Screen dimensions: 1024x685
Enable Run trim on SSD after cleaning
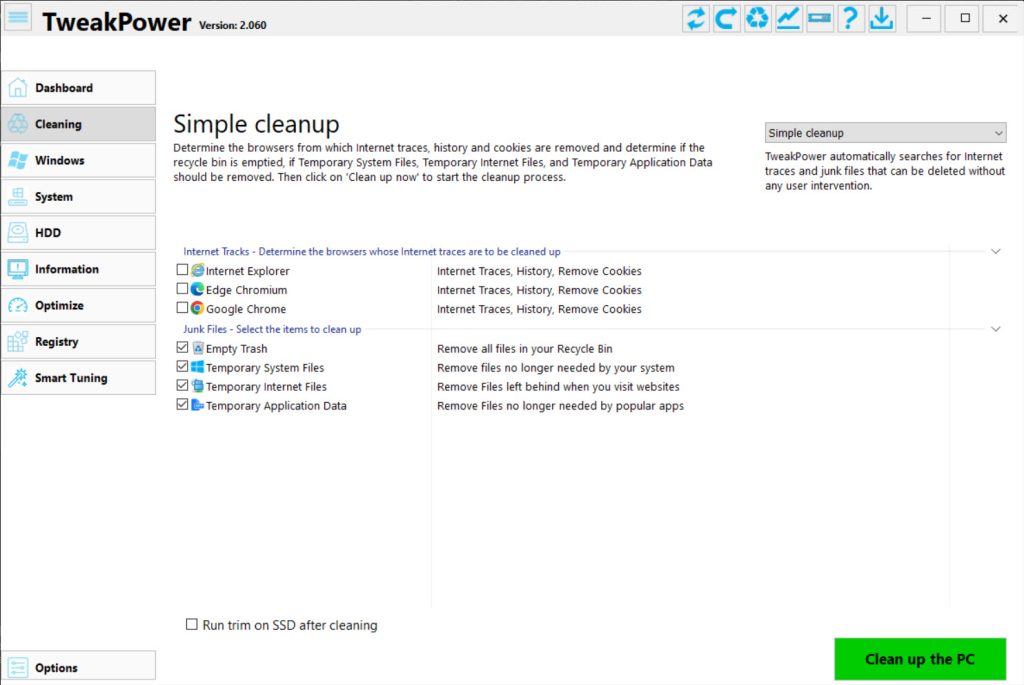pos(191,624)
